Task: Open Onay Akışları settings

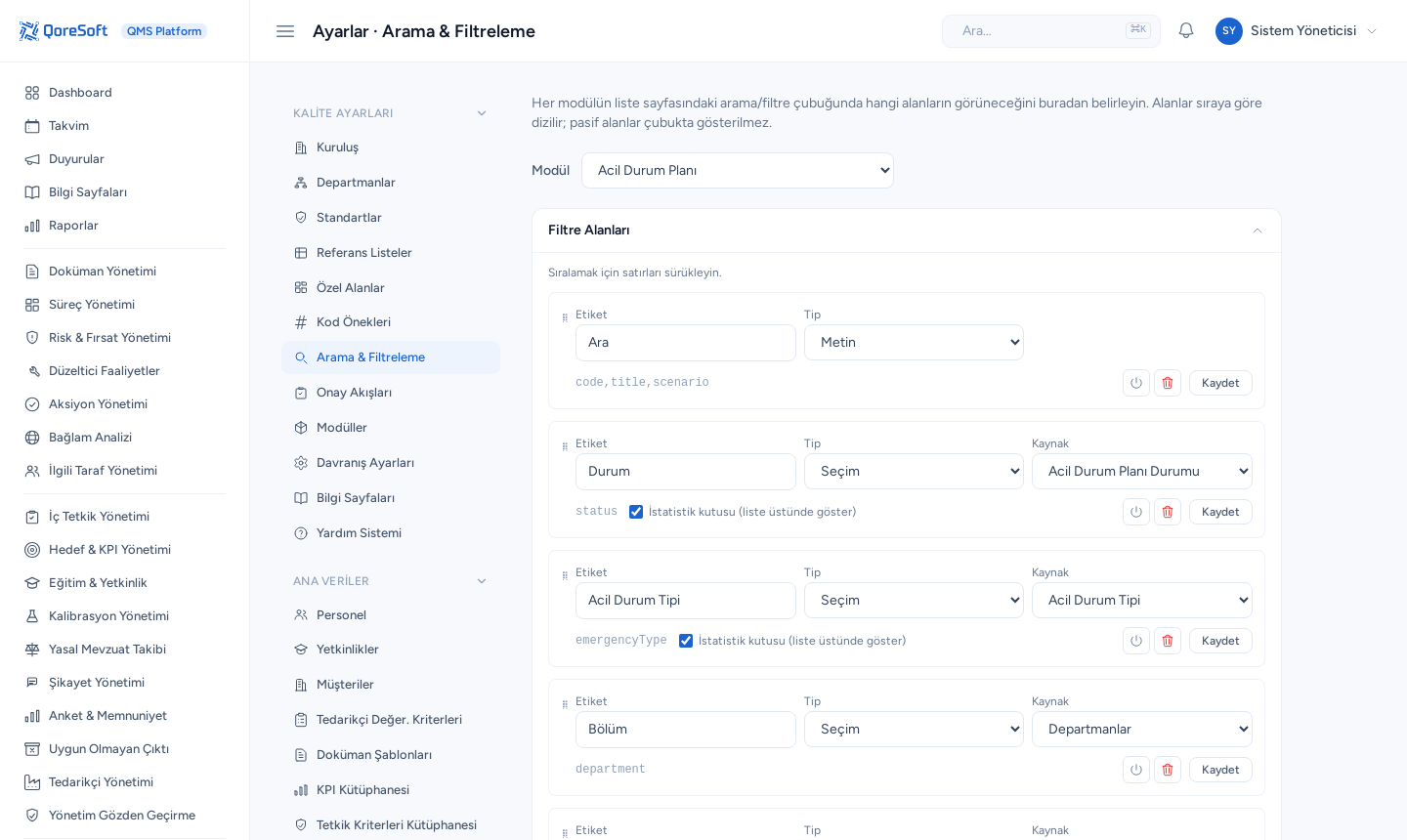Action: (x=391, y=393)
